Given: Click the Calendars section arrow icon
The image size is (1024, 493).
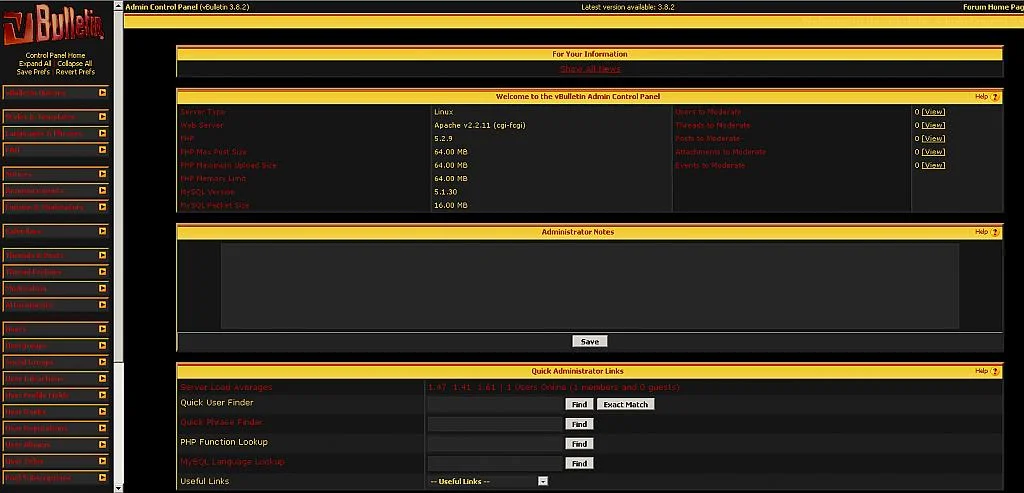Looking at the screenshot, I should point(102,231).
